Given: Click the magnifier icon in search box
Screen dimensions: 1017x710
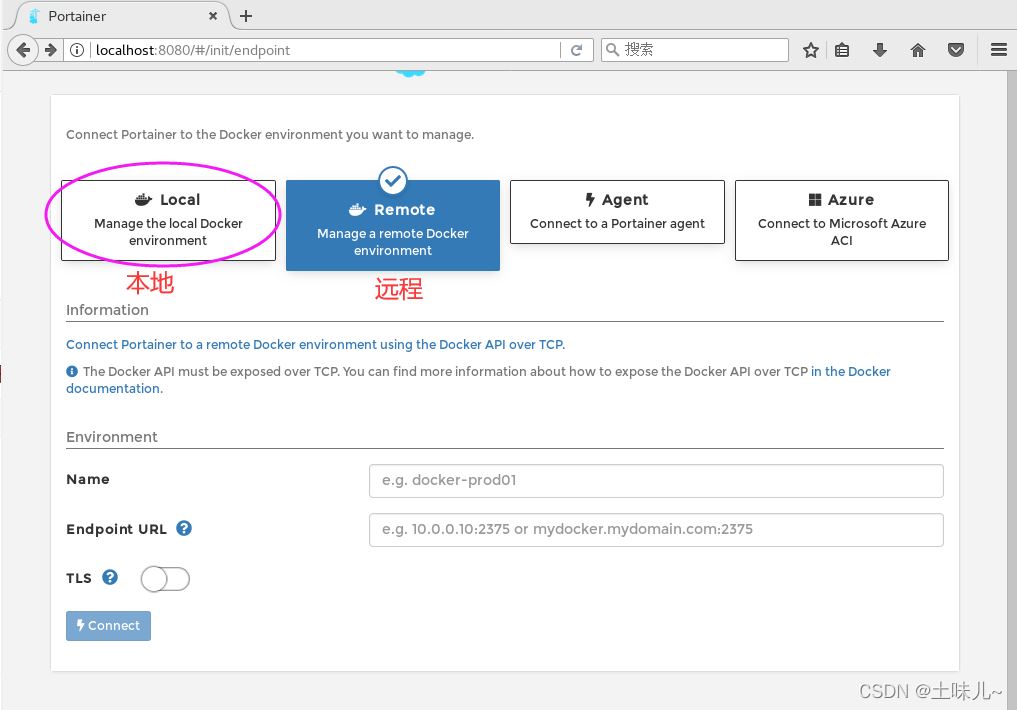Looking at the screenshot, I should click(x=612, y=49).
